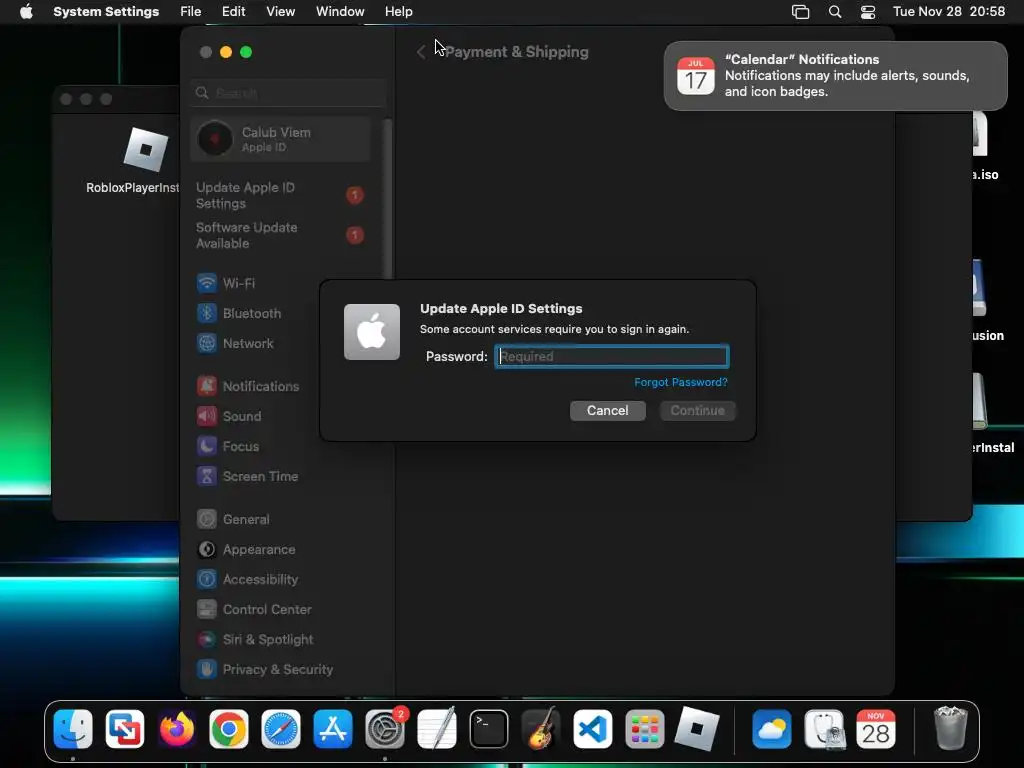
Task: Click Stage Manager icon in menu bar
Action: click(801, 12)
